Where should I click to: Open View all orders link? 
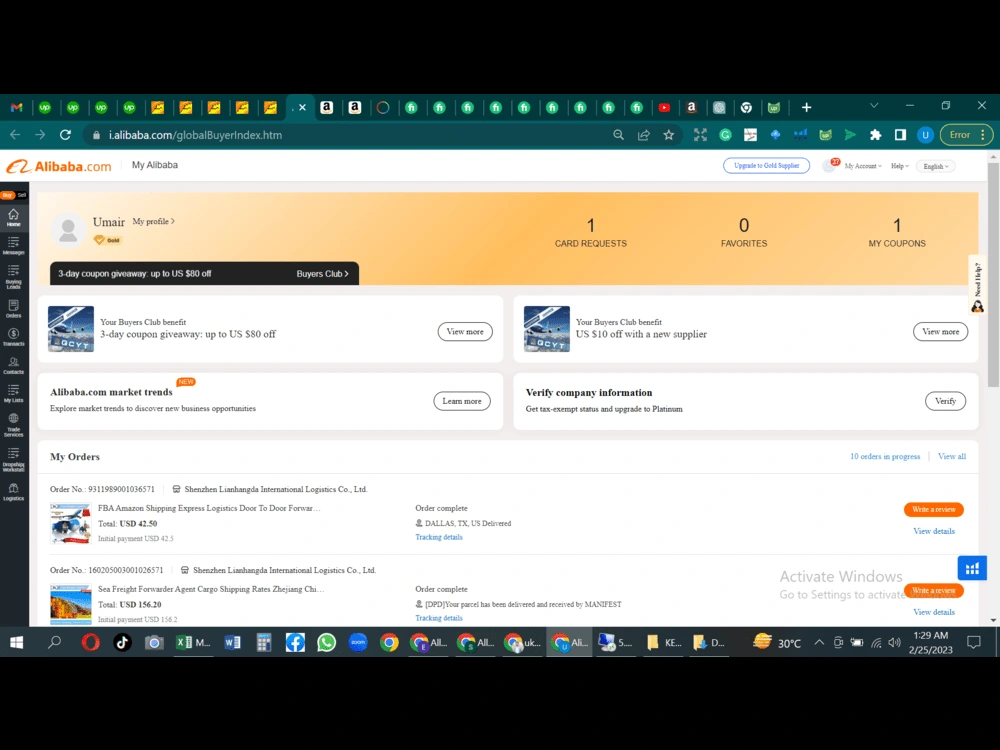click(x=952, y=457)
